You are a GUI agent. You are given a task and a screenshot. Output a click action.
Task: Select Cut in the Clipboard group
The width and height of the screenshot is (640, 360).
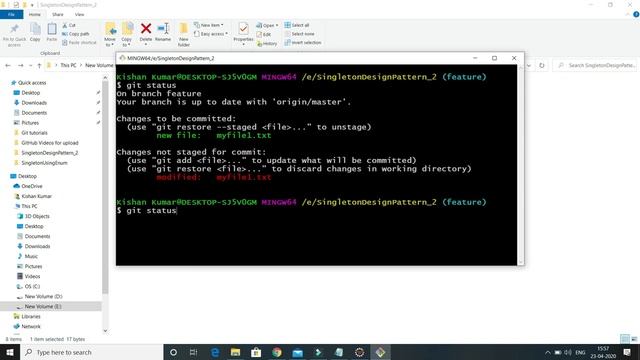pos(69,25)
